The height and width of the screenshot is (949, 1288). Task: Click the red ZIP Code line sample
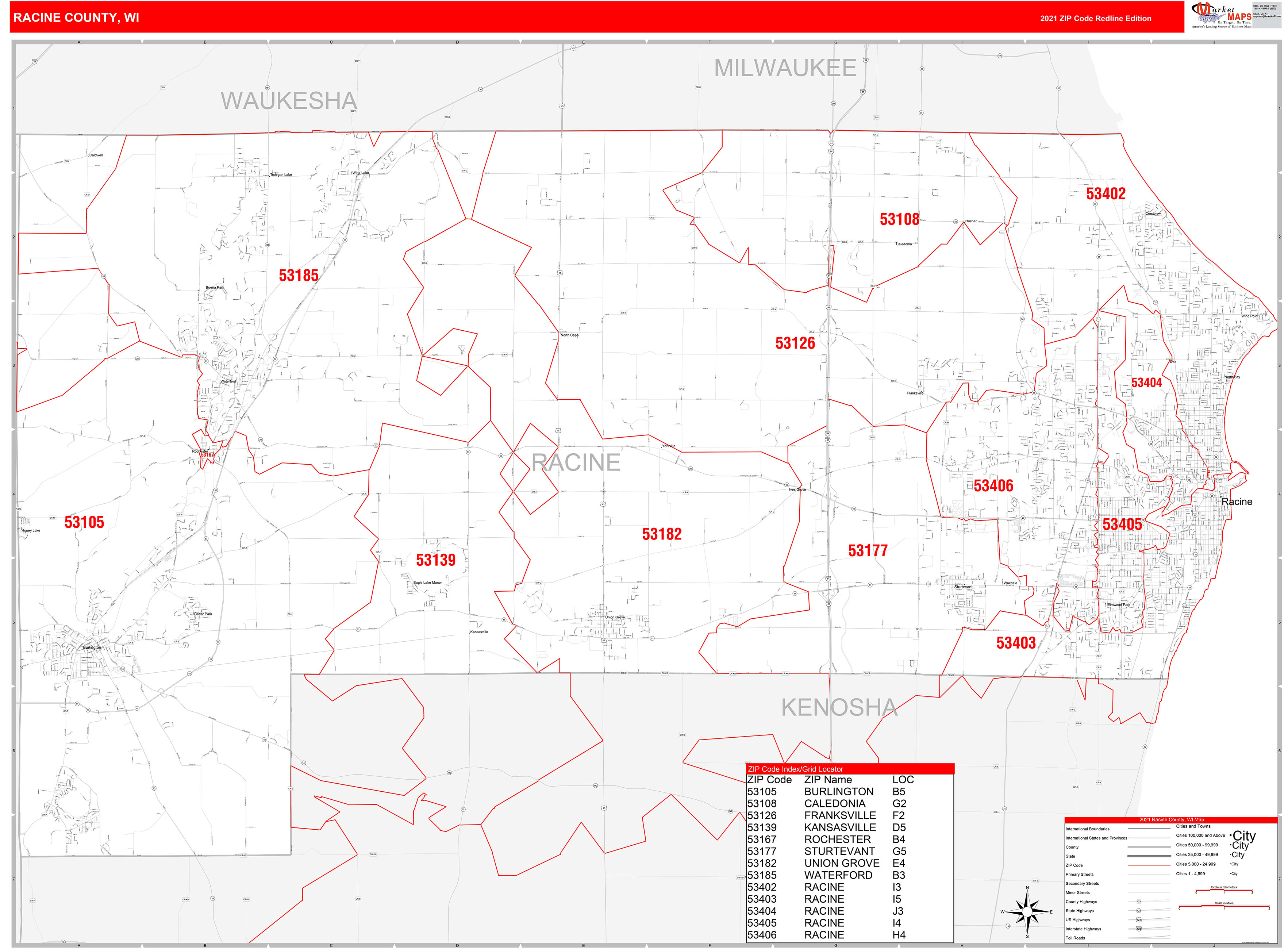tap(1149, 865)
